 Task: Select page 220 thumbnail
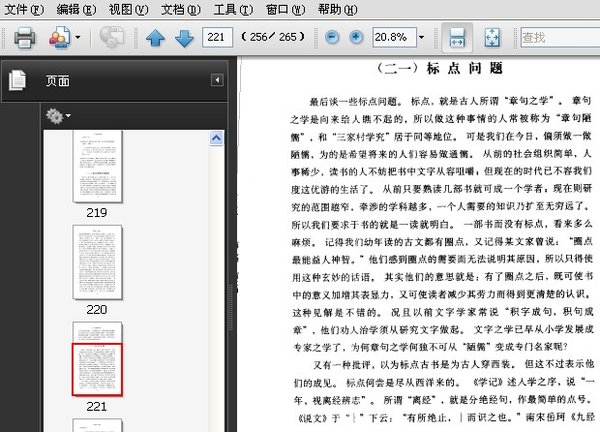pyautogui.click(x=96, y=263)
